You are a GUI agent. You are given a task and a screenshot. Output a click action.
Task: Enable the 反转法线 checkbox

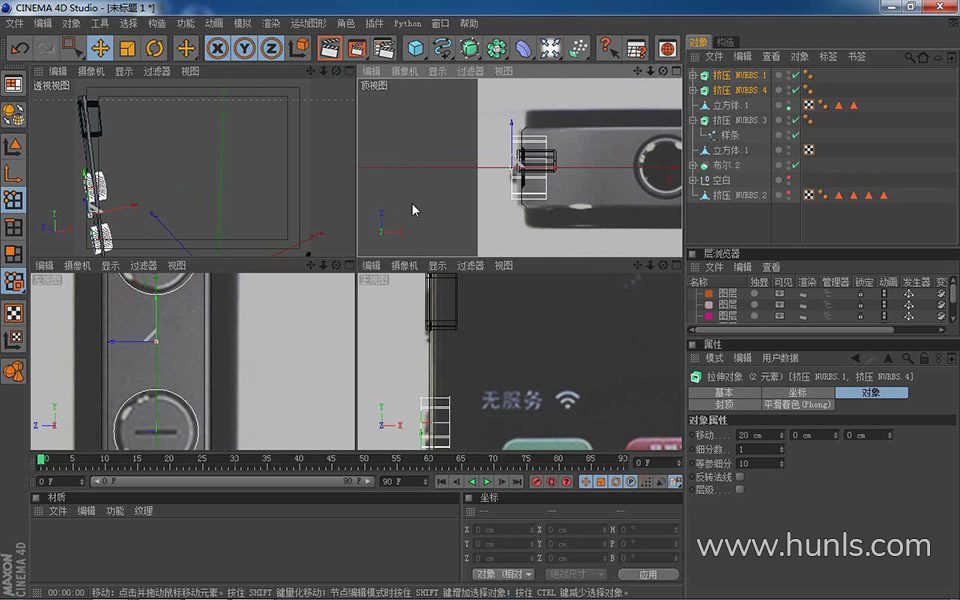(x=740, y=477)
